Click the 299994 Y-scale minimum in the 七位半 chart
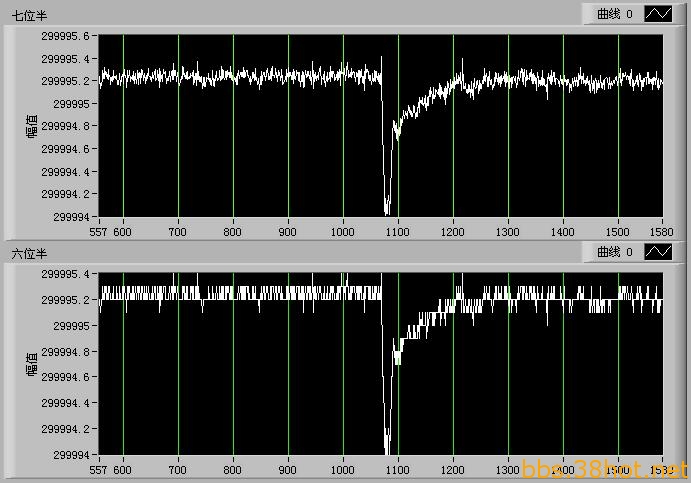The width and height of the screenshot is (691, 483). 71,217
